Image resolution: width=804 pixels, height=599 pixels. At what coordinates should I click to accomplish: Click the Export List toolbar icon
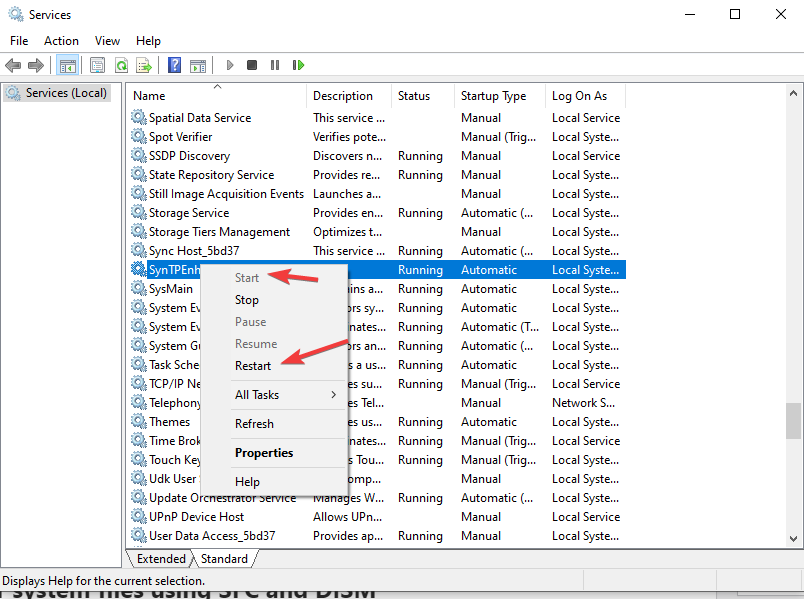tap(144, 65)
